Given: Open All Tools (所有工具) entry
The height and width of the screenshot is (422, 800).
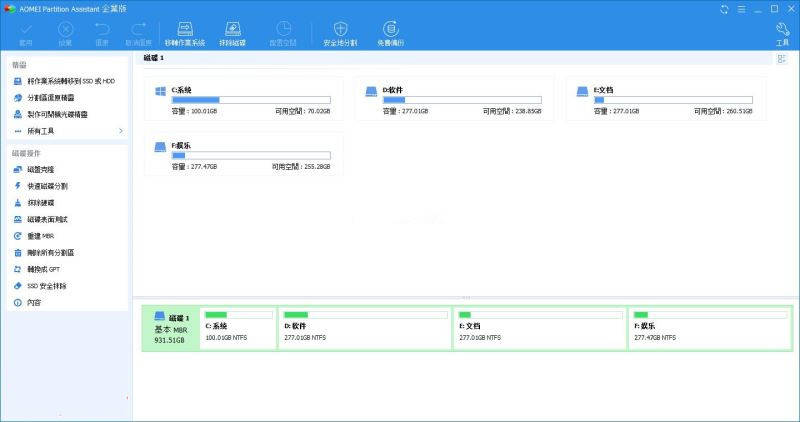Looking at the screenshot, I should 35,131.
